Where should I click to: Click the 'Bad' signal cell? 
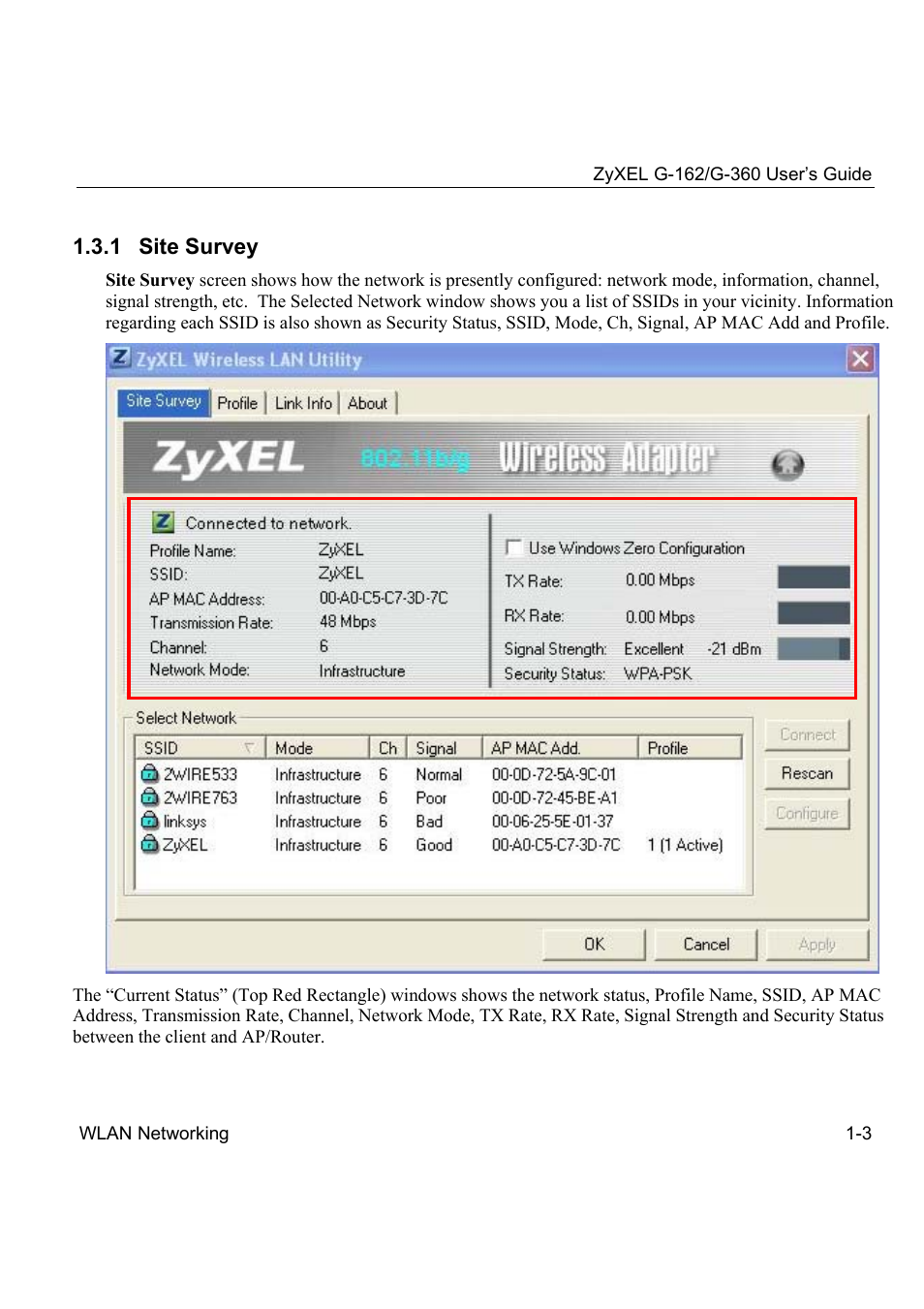click(x=429, y=821)
